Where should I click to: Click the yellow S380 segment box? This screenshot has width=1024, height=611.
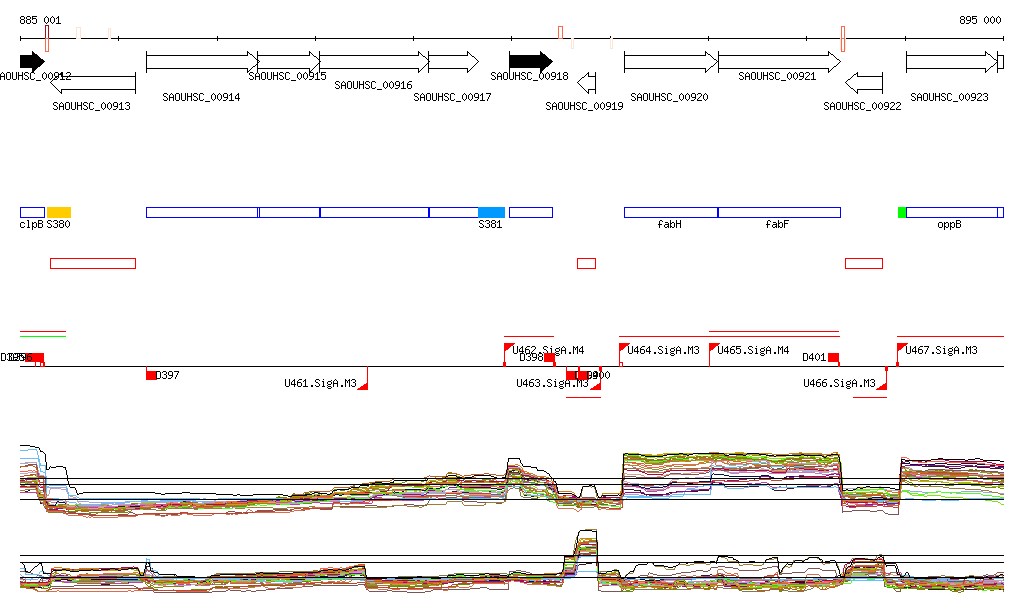click(x=59, y=212)
